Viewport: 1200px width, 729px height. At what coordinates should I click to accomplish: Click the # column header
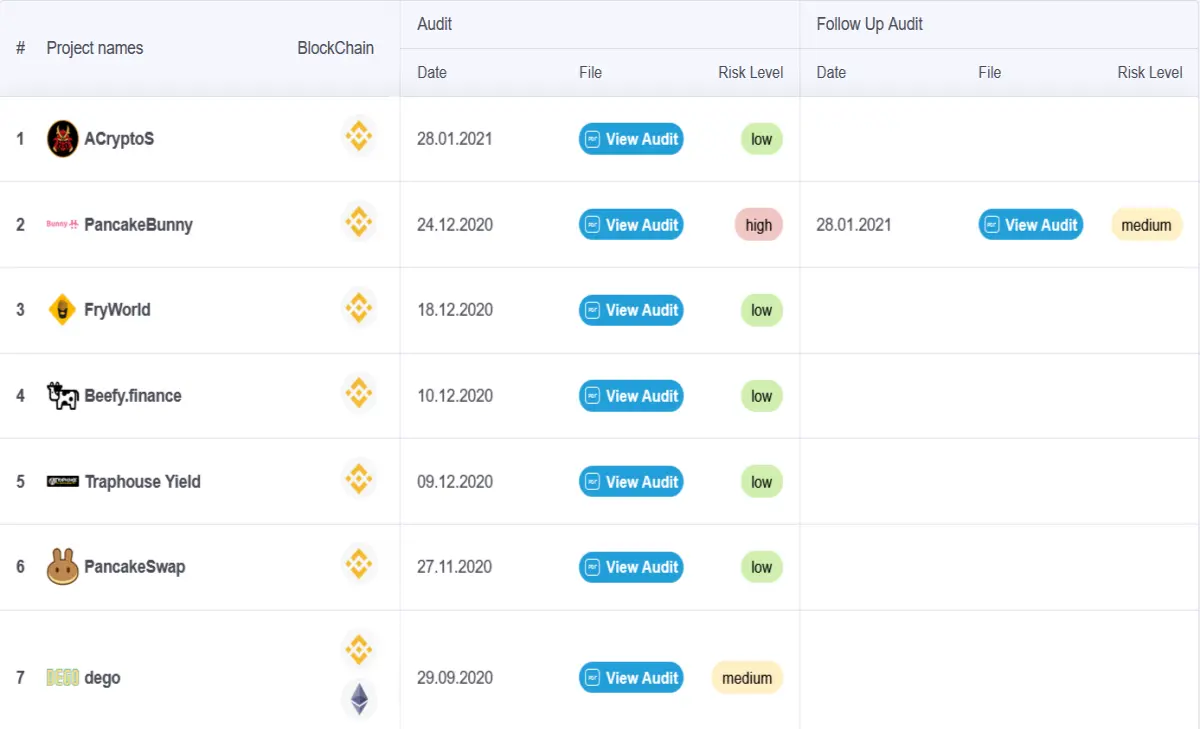[x=20, y=48]
